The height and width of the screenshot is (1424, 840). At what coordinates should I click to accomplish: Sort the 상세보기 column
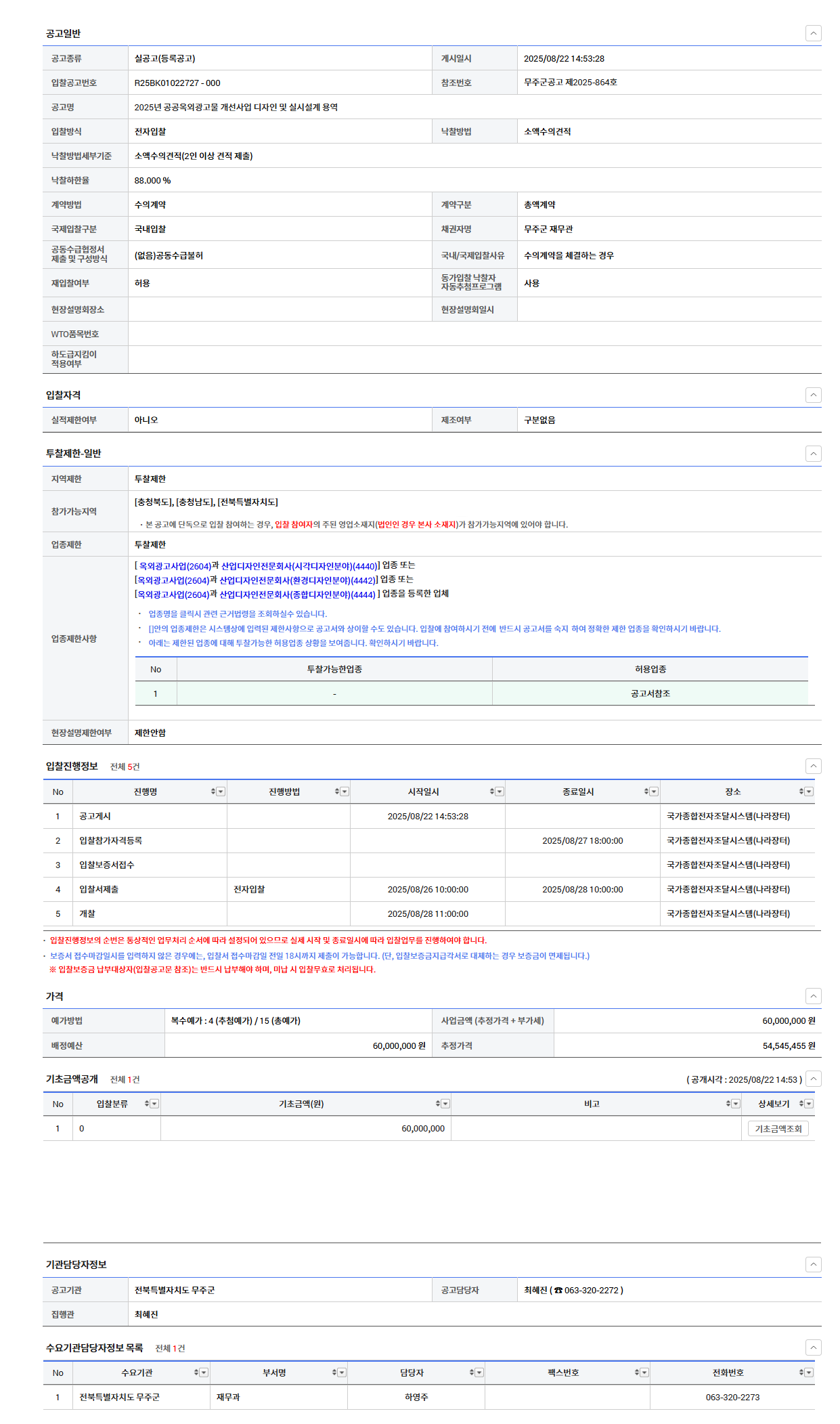tap(801, 1104)
